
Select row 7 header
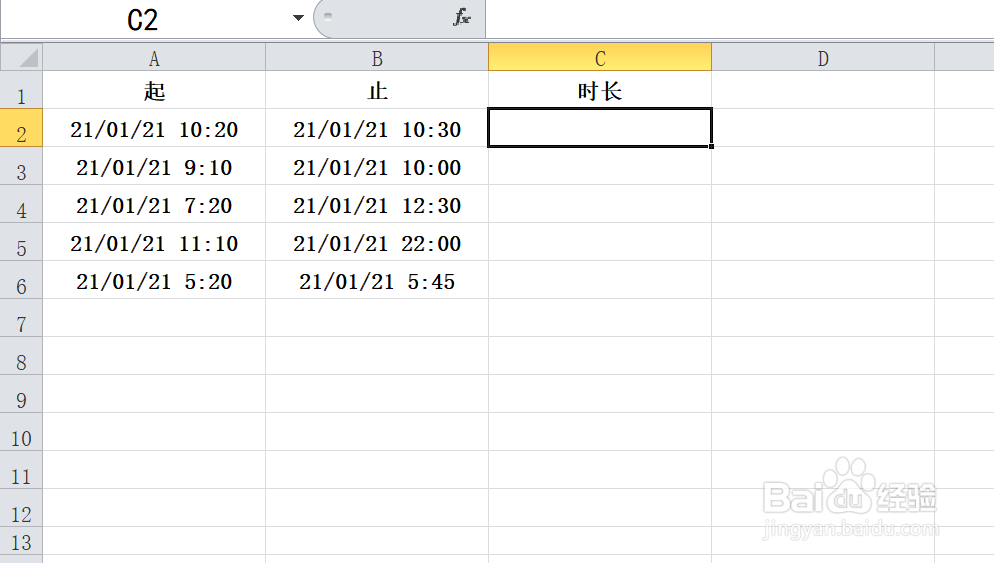[21, 322]
